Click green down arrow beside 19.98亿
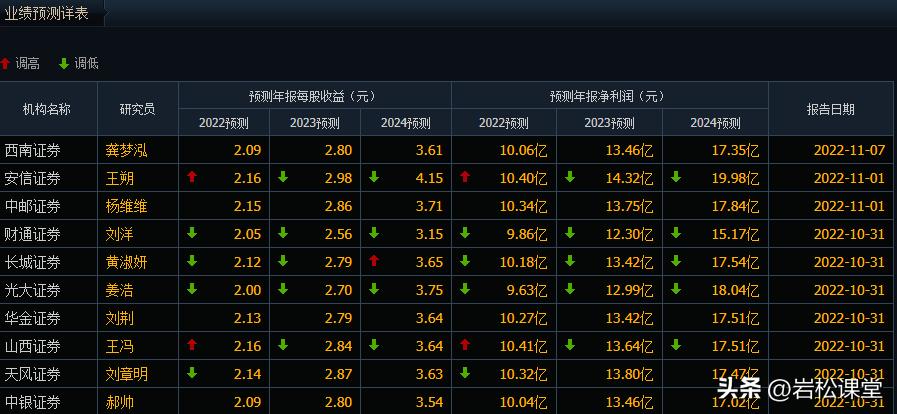Image resolution: width=897 pixels, height=414 pixels. [676, 177]
